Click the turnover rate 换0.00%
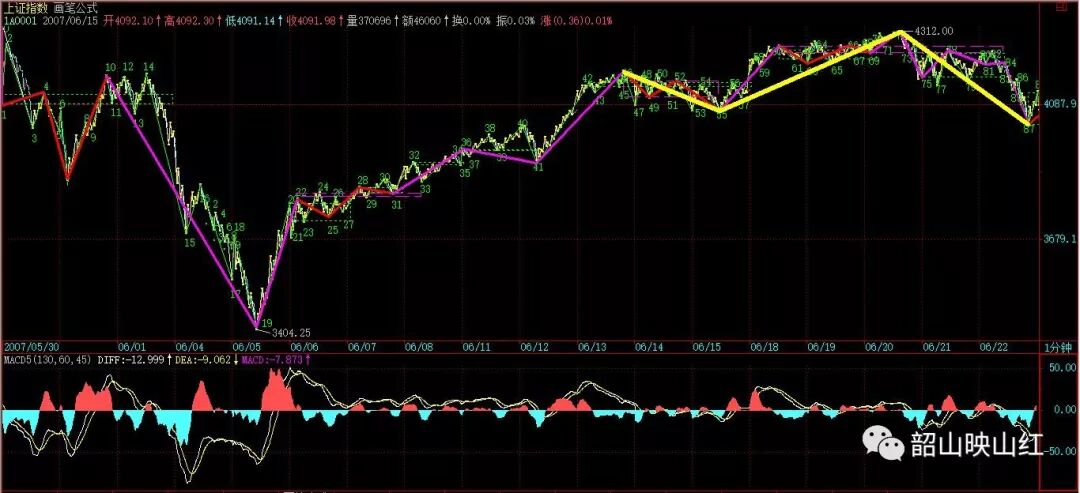This screenshot has height=493, width=1080. (470, 21)
